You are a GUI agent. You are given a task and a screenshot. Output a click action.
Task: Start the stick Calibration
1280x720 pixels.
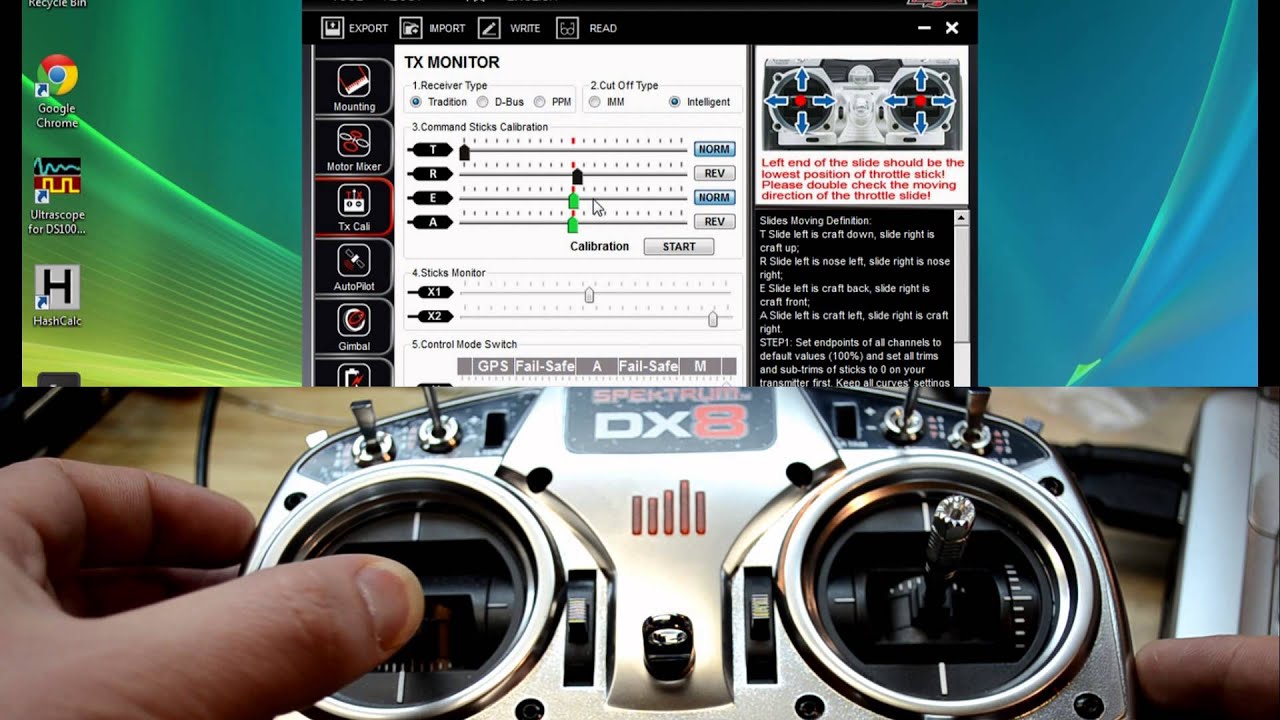pos(678,247)
